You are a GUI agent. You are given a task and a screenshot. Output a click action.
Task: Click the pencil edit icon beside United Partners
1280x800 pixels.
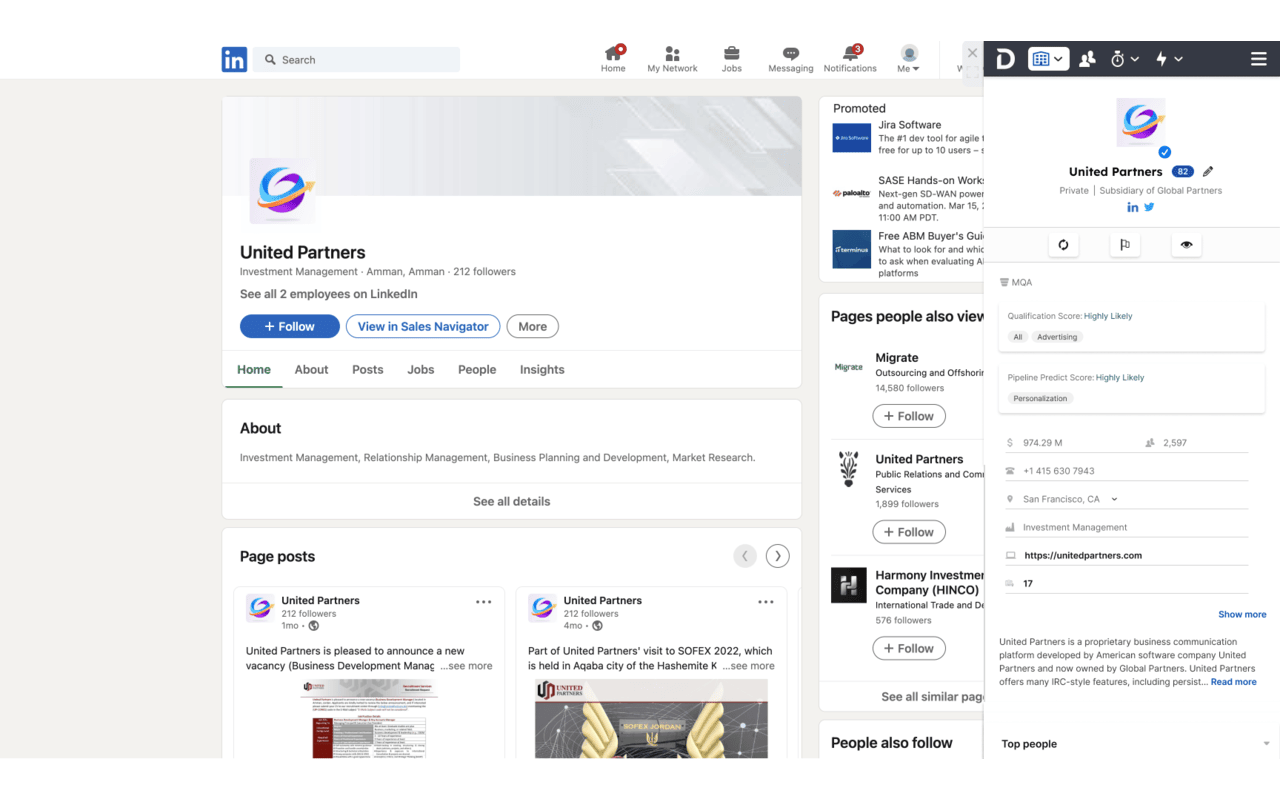(x=1208, y=171)
